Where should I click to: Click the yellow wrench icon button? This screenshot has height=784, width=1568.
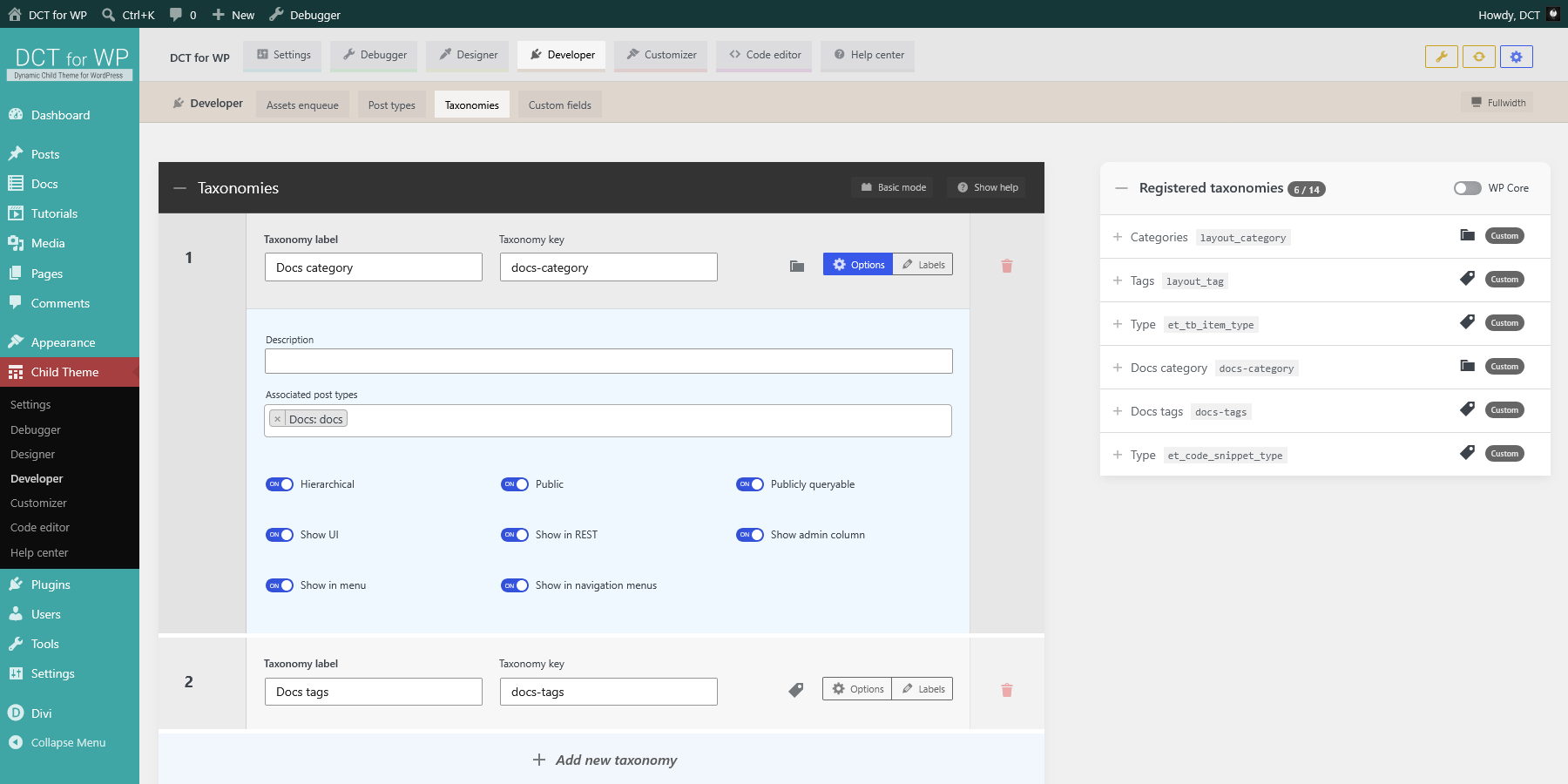point(1442,57)
